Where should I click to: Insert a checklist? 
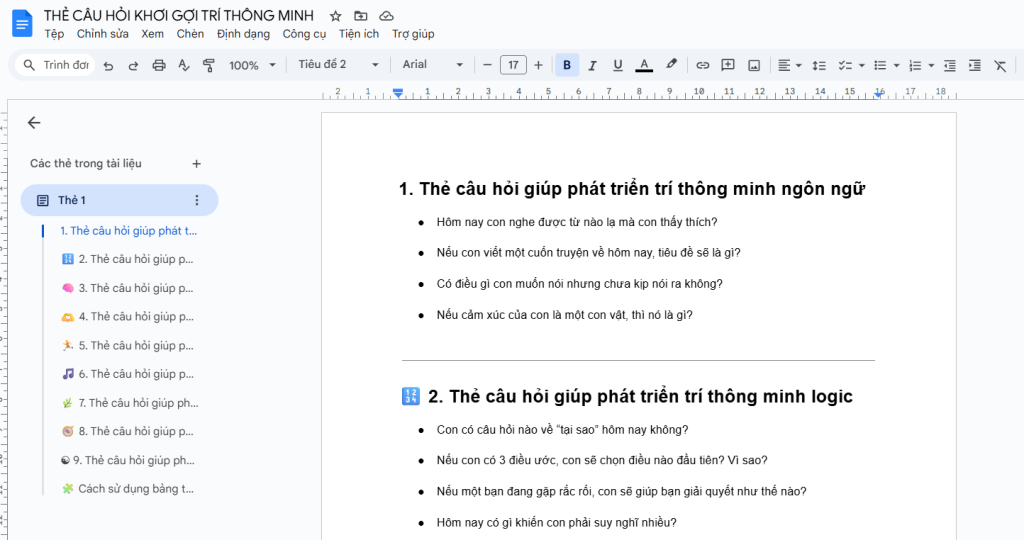(845, 65)
